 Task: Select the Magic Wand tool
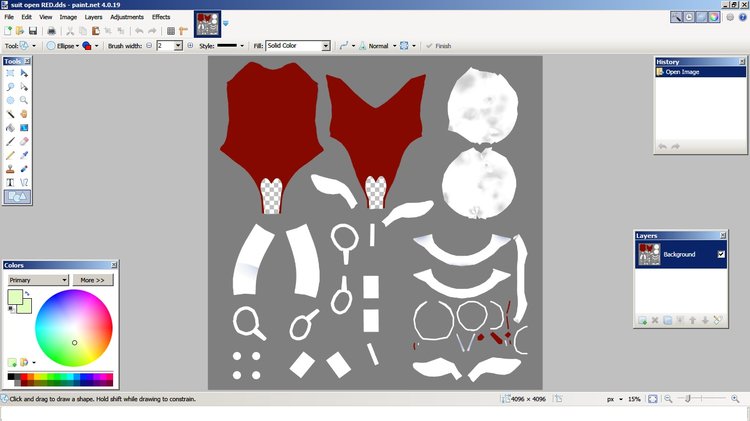tap(10, 114)
